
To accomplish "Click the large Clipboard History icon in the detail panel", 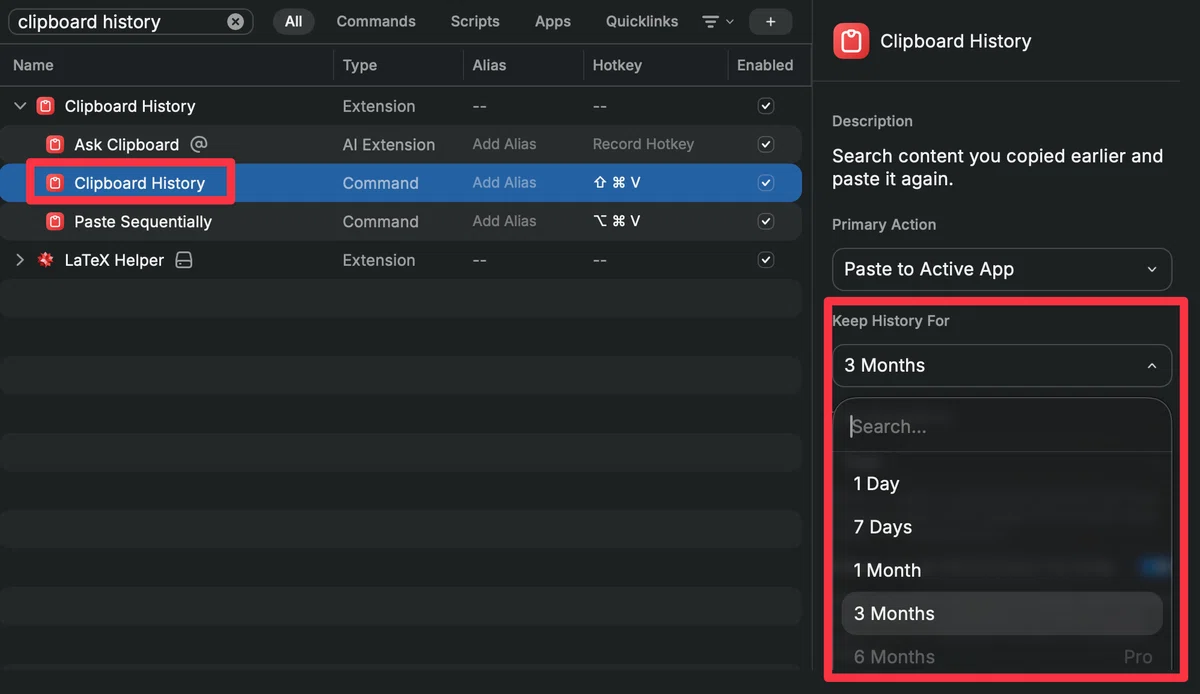I will [851, 41].
